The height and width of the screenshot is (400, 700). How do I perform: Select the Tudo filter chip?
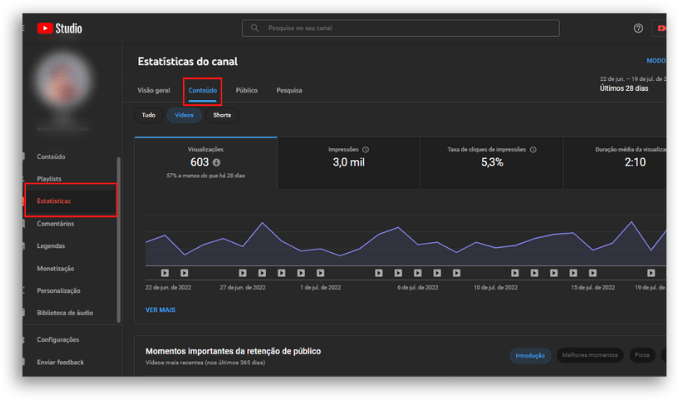[x=149, y=115]
